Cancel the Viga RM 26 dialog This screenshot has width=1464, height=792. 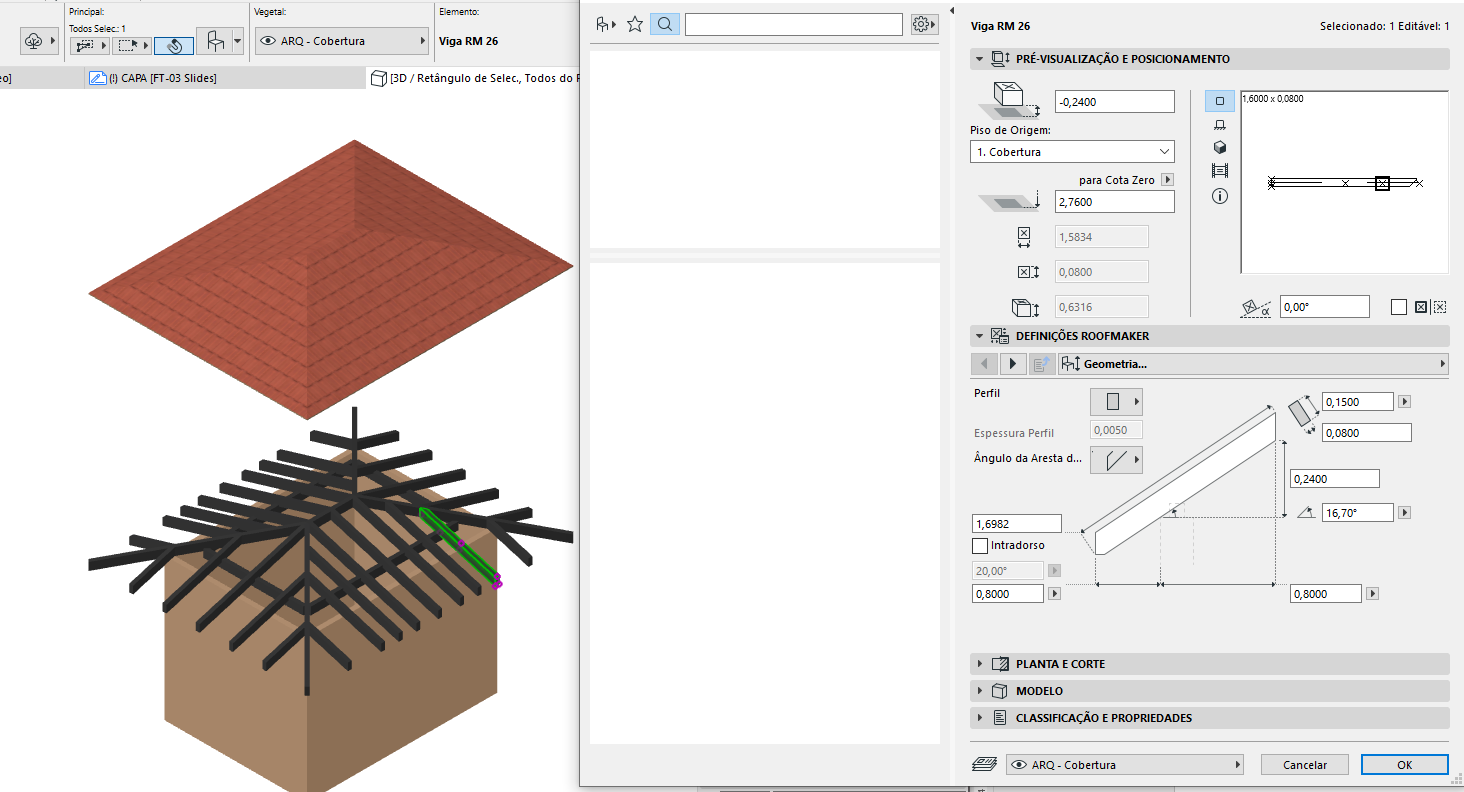(x=1304, y=764)
